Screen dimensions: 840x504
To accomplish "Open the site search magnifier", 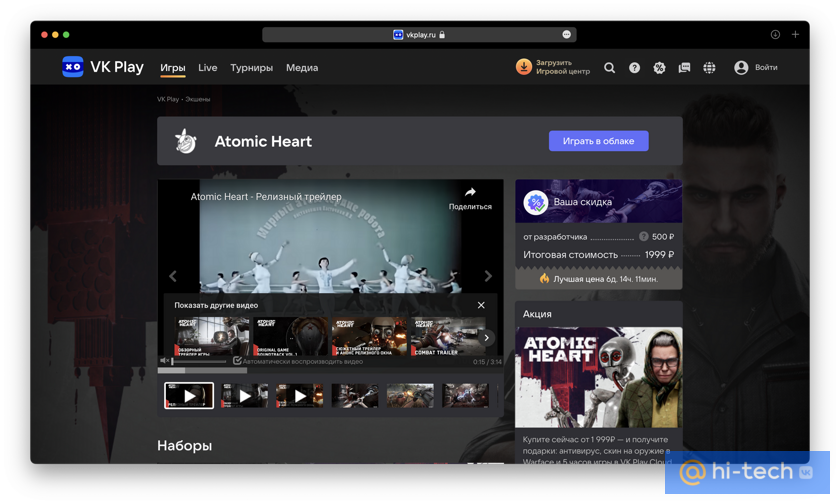I will click(609, 67).
